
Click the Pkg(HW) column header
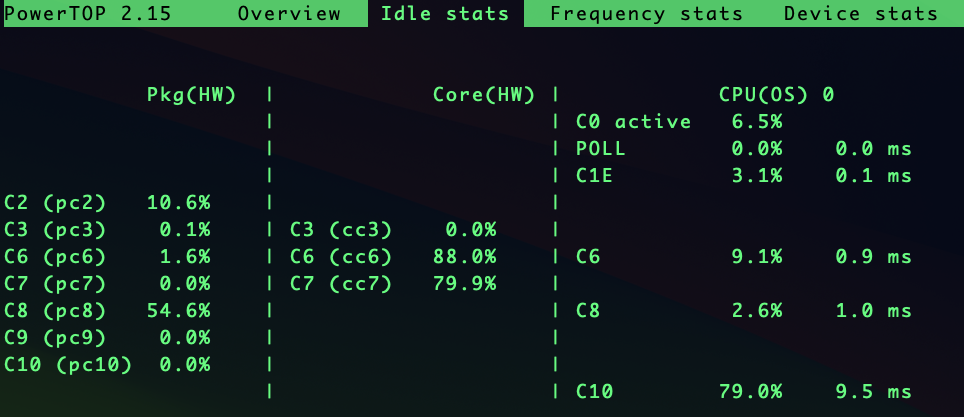click(x=191, y=95)
